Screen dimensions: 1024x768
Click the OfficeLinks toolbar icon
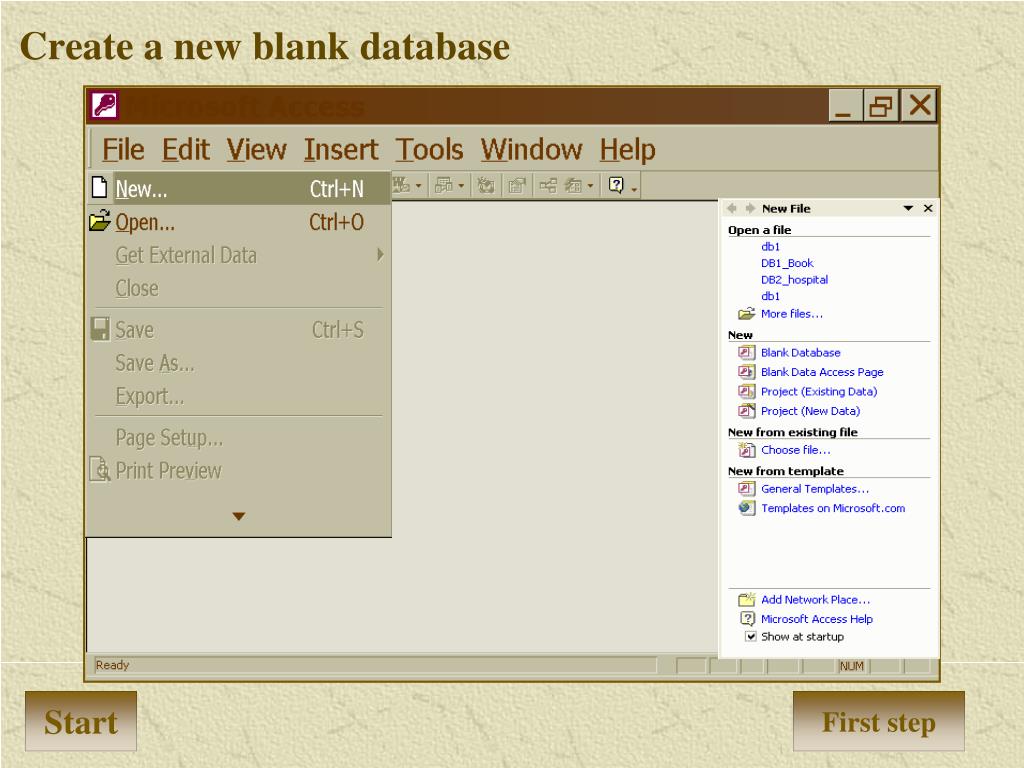(x=401, y=185)
